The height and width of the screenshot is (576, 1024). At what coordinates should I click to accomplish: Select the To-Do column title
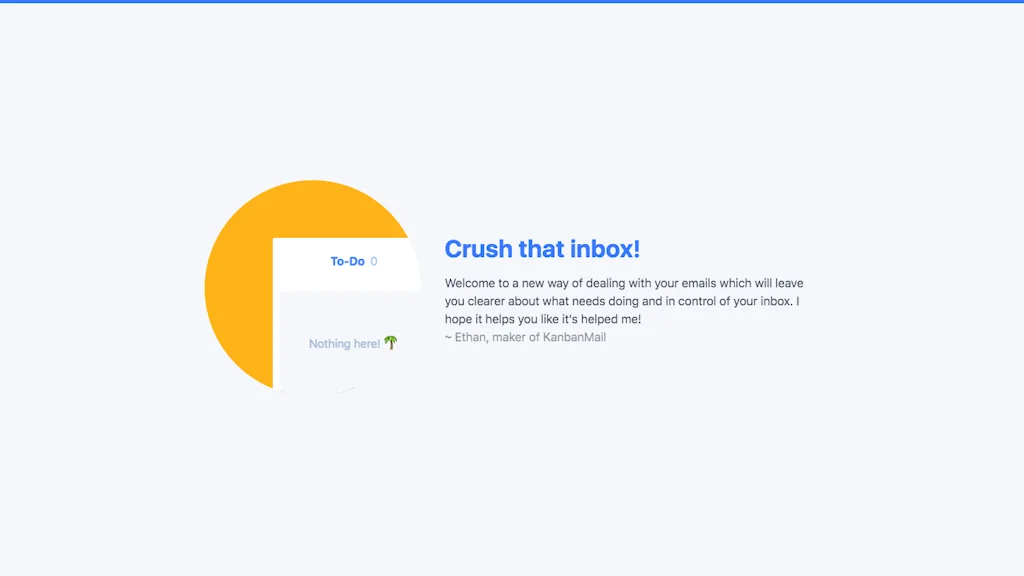(347, 262)
